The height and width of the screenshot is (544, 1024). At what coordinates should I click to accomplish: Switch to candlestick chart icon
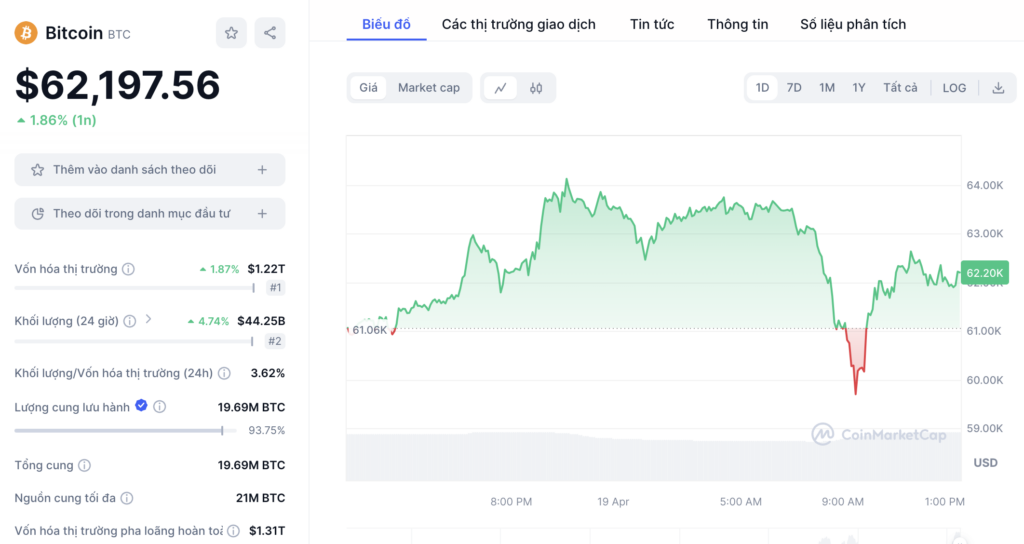[536, 88]
